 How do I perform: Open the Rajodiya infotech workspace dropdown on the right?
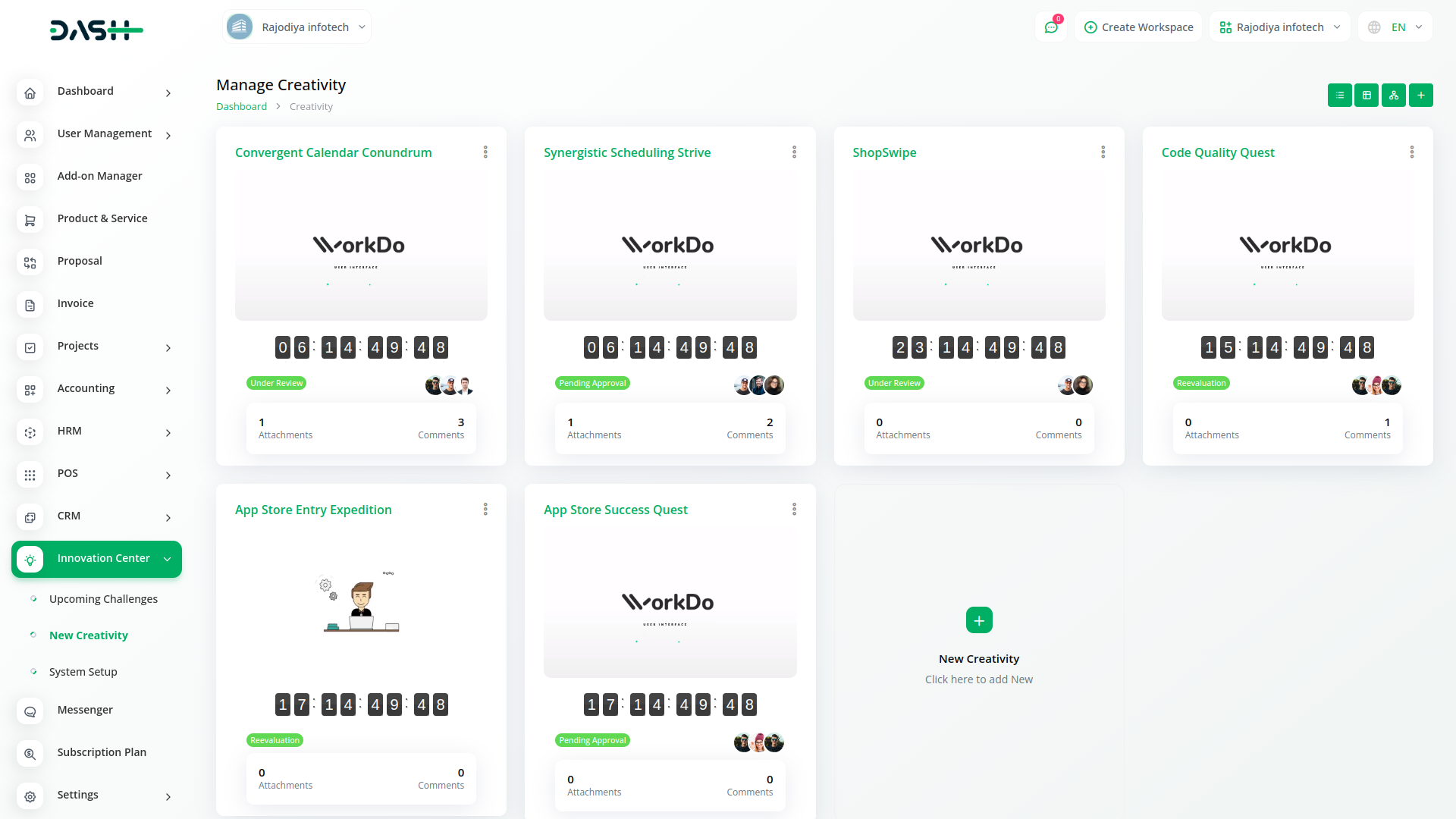(x=1279, y=27)
